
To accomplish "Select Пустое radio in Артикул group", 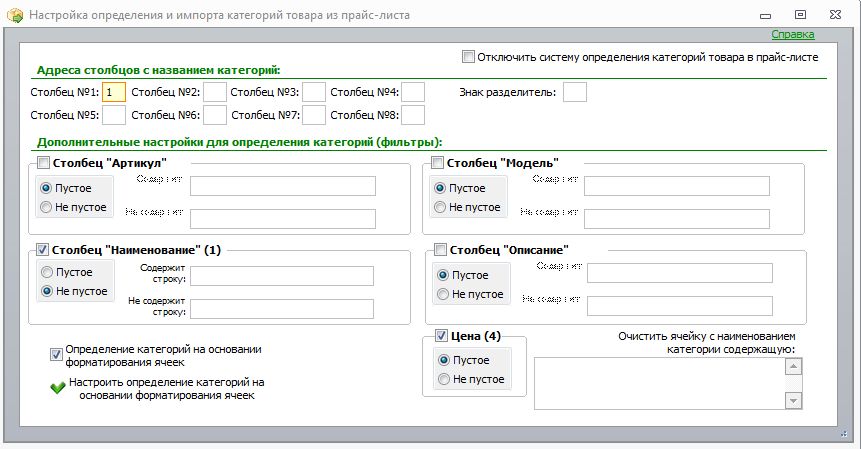I will 46,188.
